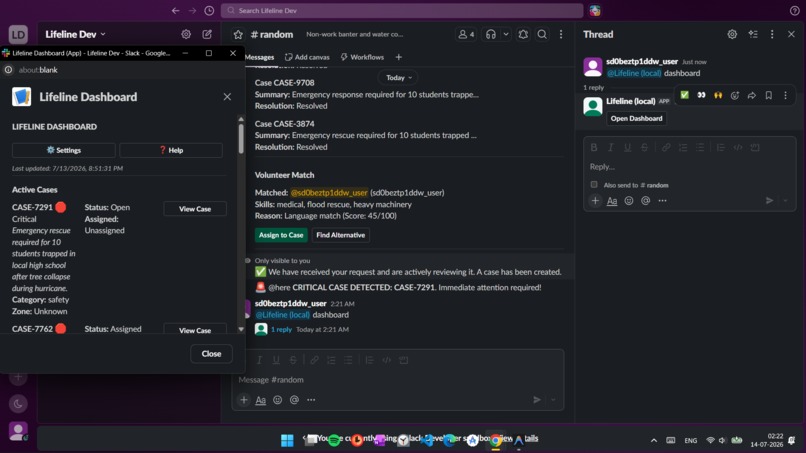
Task: Italic button in thread reply toolbar
Action: [611, 148]
